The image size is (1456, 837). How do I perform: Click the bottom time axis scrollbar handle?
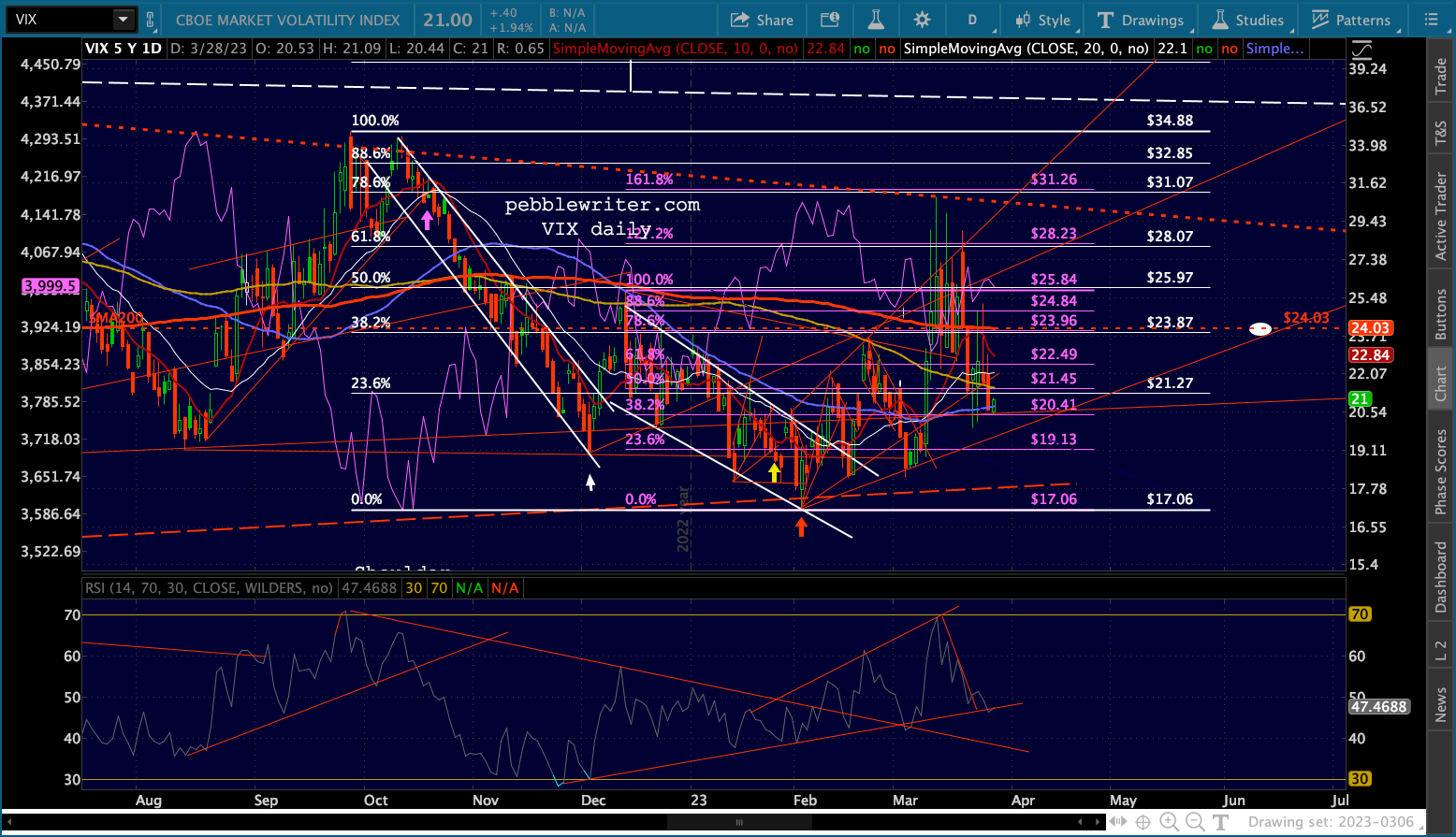[x=739, y=823]
